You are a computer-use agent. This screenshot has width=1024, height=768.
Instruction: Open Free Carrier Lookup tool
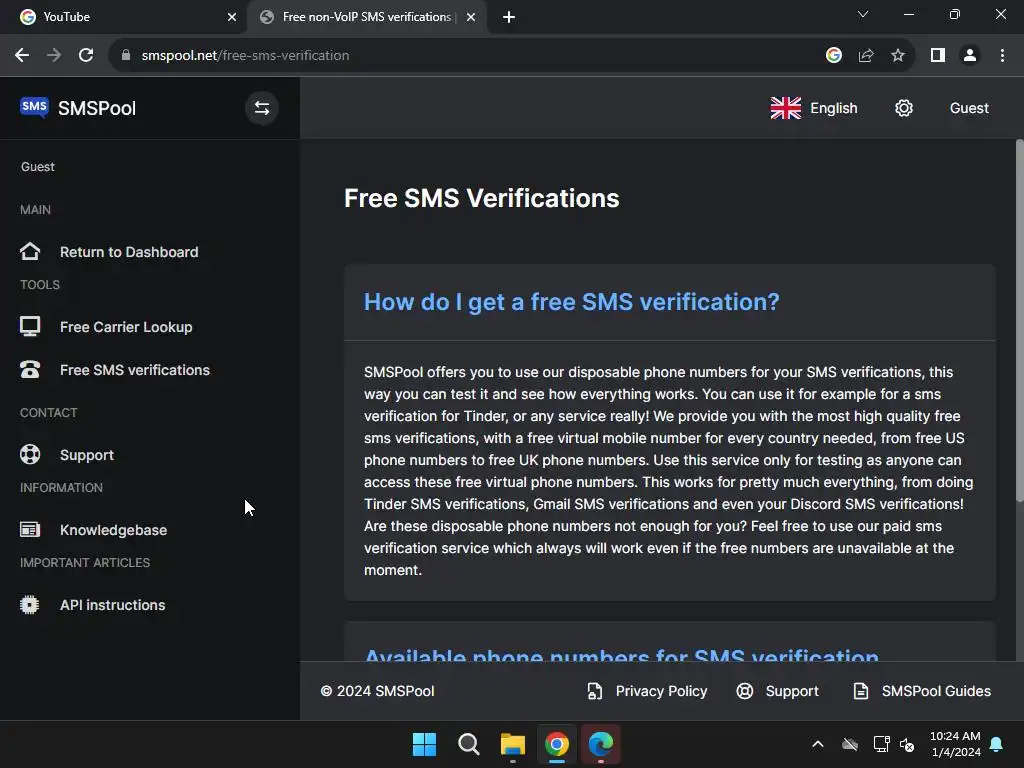point(126,327)
